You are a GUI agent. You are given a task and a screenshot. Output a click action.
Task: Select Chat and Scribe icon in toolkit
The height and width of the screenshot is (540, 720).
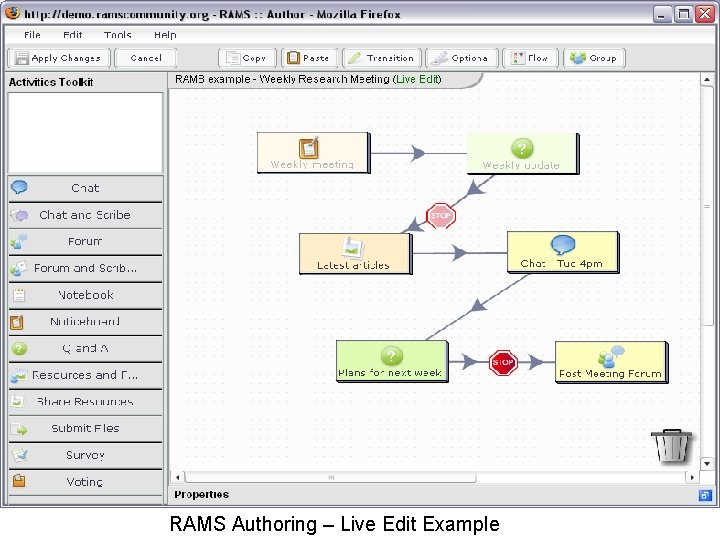point(19,215)
